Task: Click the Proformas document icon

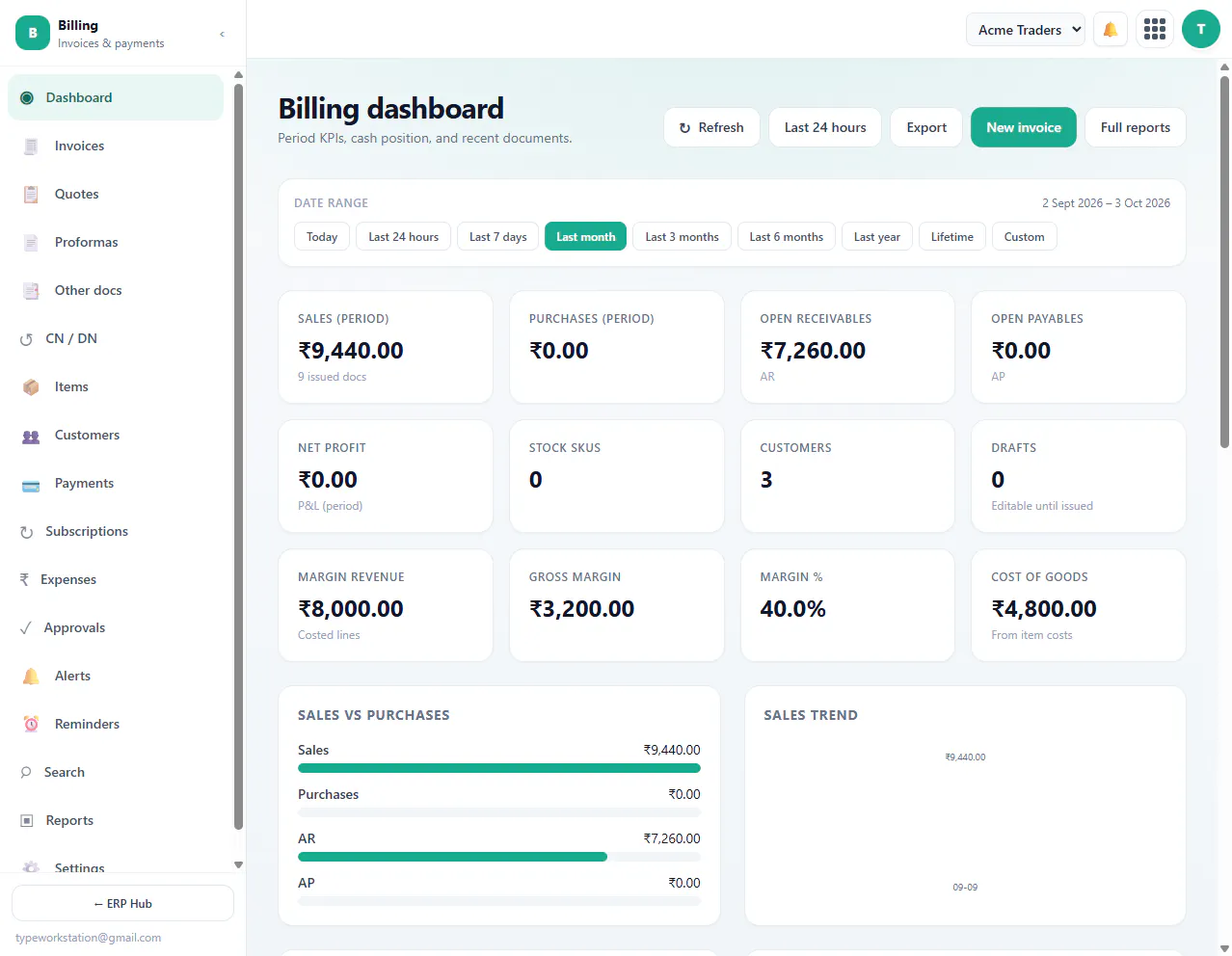Action: pos(31,243)
